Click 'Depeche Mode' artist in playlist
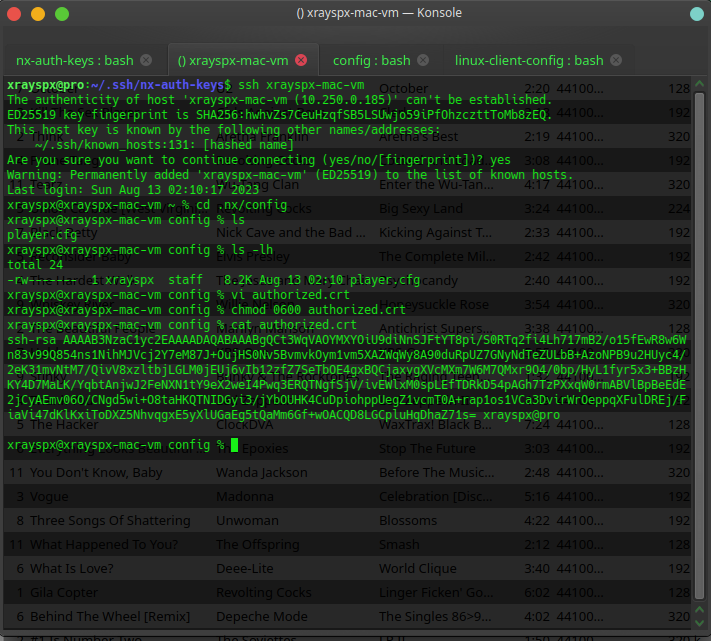 tap(262, 617)
